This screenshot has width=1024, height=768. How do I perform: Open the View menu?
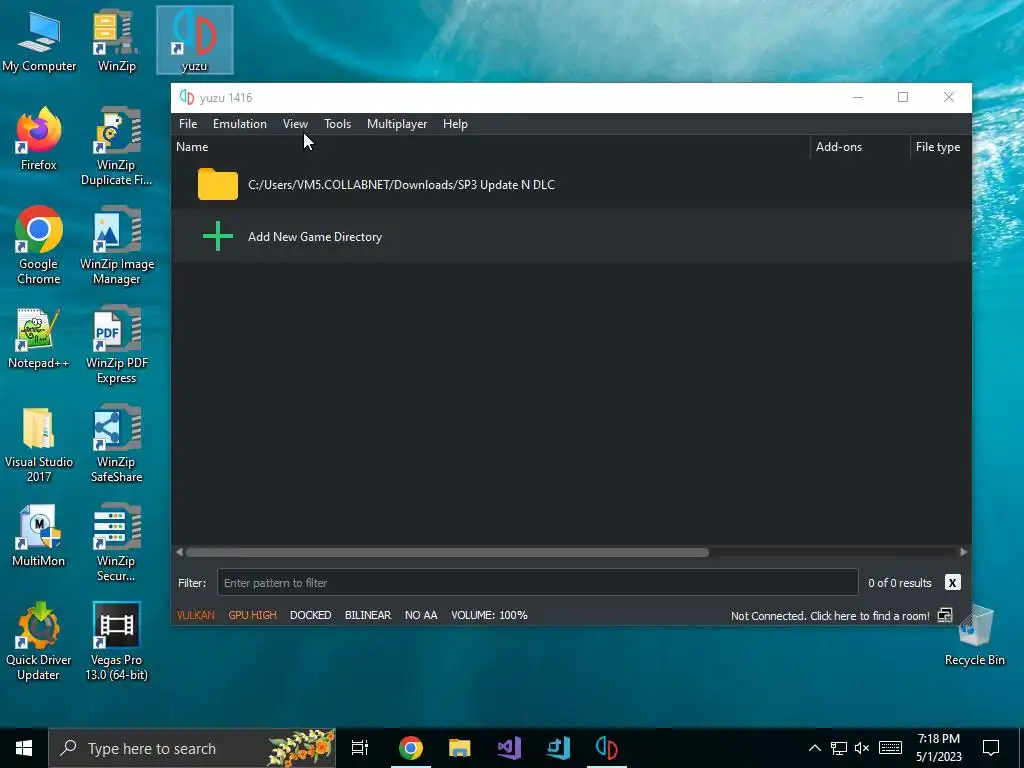click(295, 123)
